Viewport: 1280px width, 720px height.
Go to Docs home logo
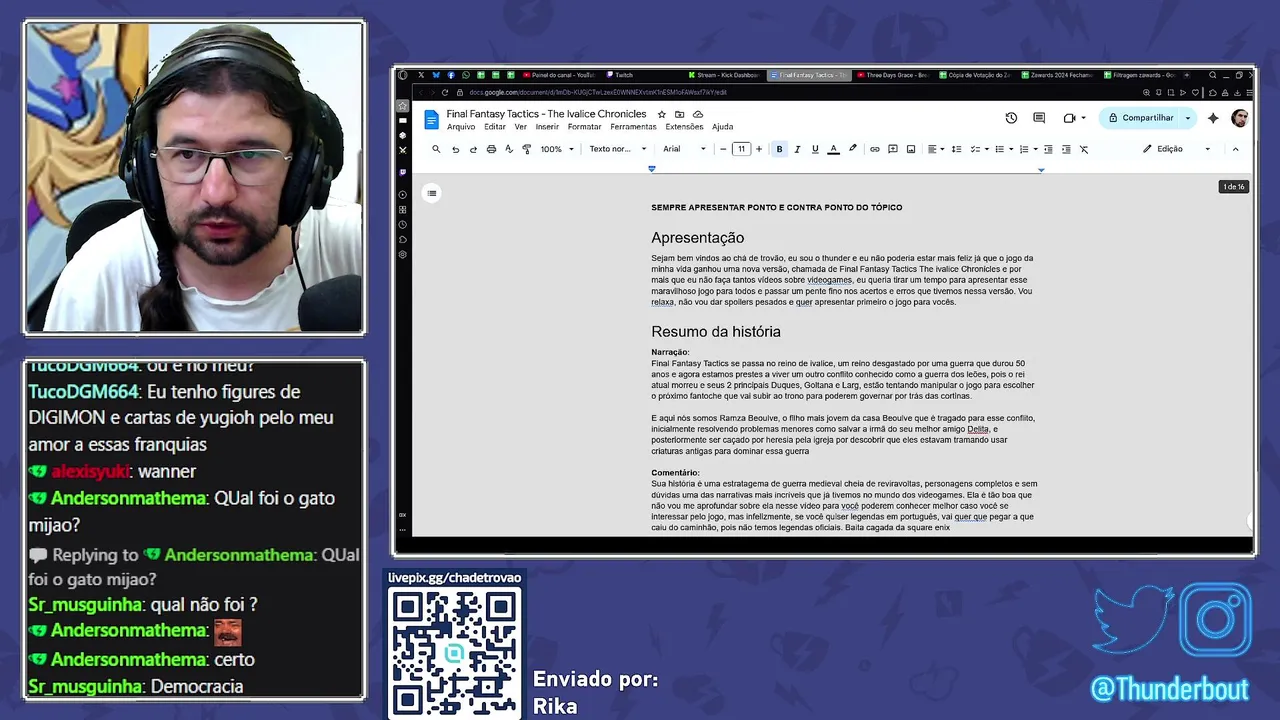click(431, 120)
